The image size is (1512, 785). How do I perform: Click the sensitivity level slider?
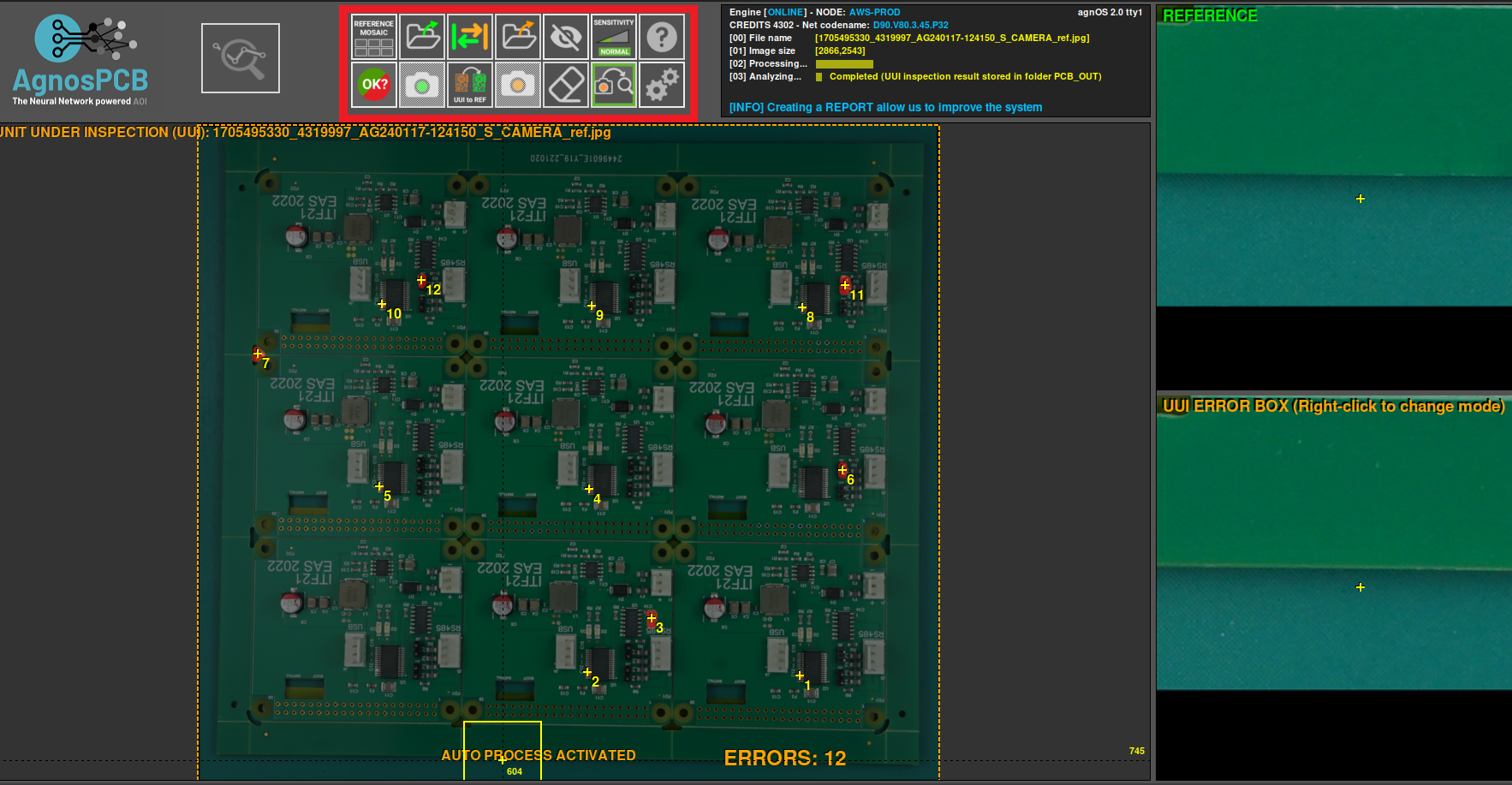click(613, 36)
